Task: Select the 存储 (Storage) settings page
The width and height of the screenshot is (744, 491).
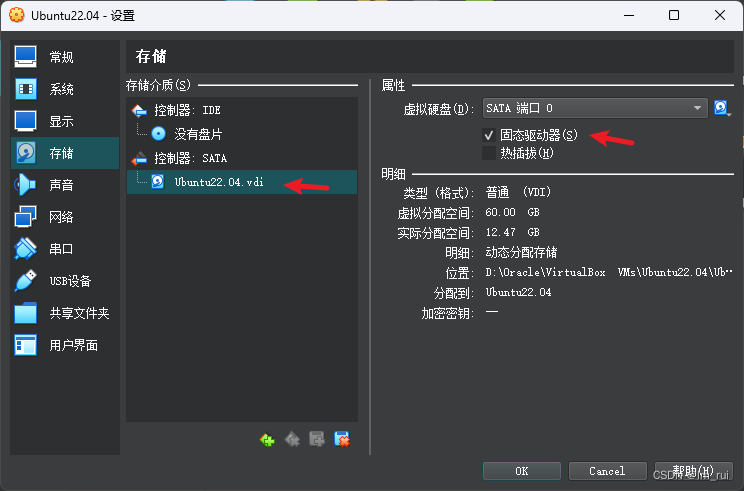Action: pos(65,153)
